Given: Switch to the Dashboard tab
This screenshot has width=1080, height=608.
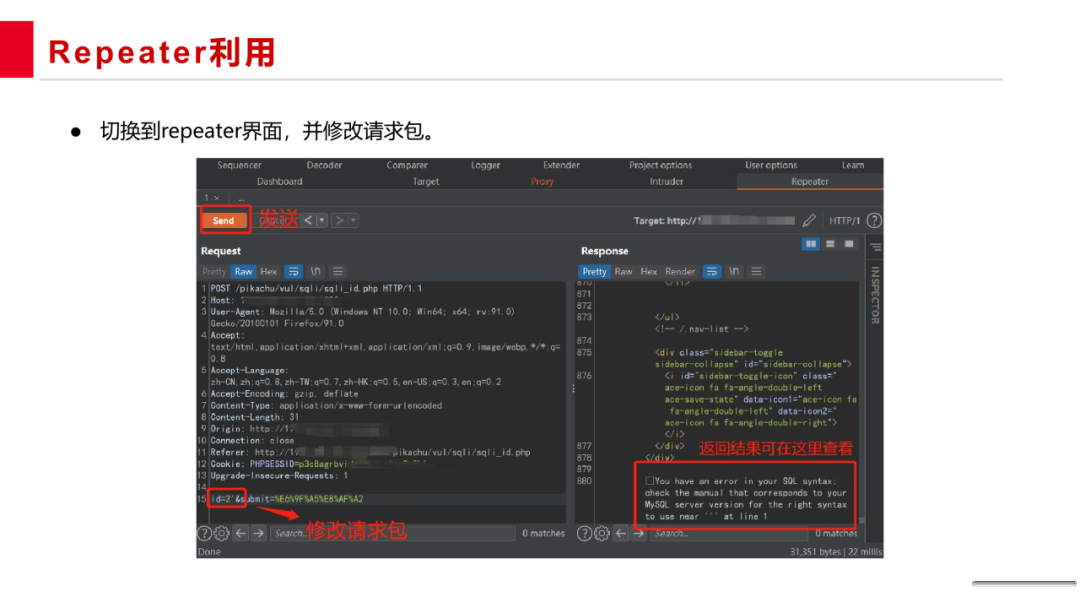Looking at the screenshot, I should point(280,182).
